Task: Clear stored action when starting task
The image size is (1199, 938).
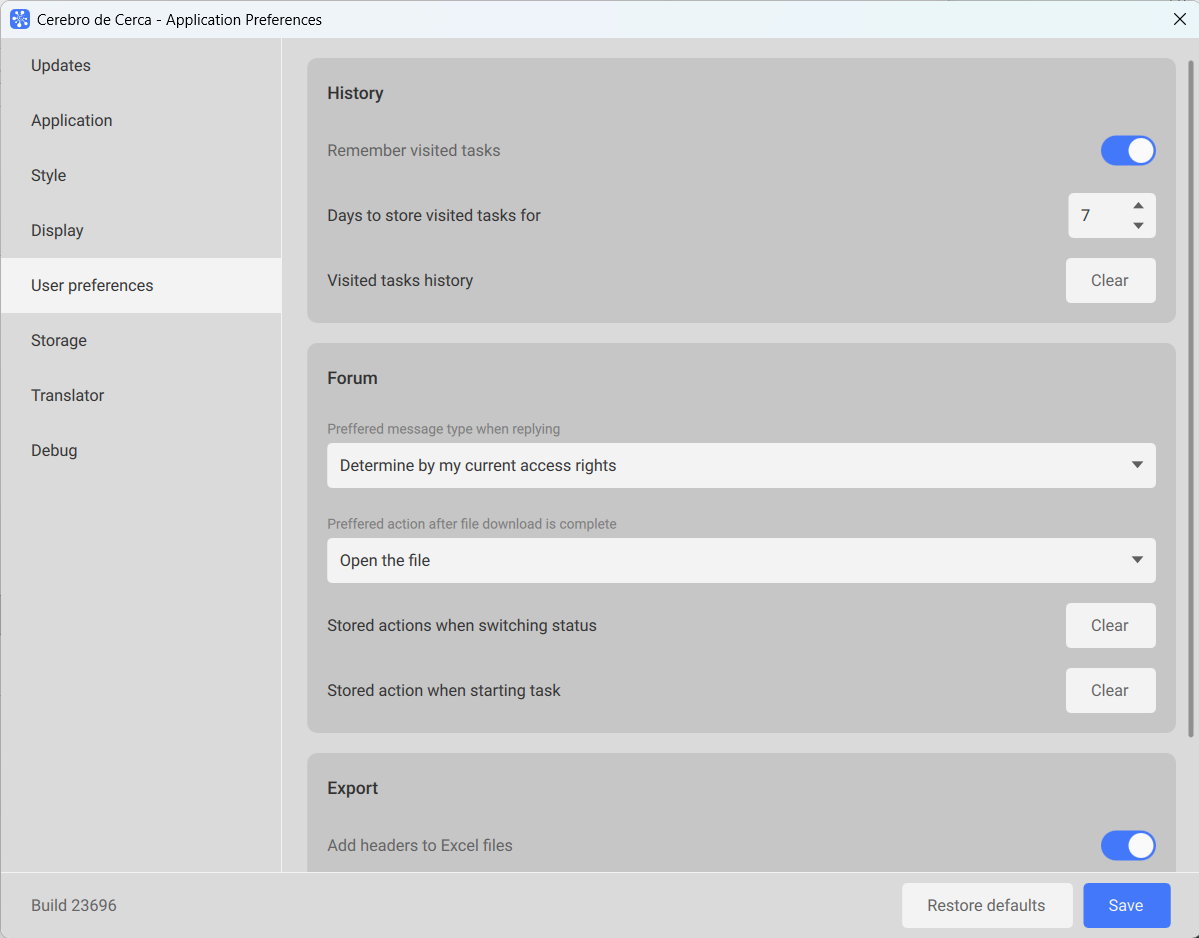Action: coord(1110,691)
